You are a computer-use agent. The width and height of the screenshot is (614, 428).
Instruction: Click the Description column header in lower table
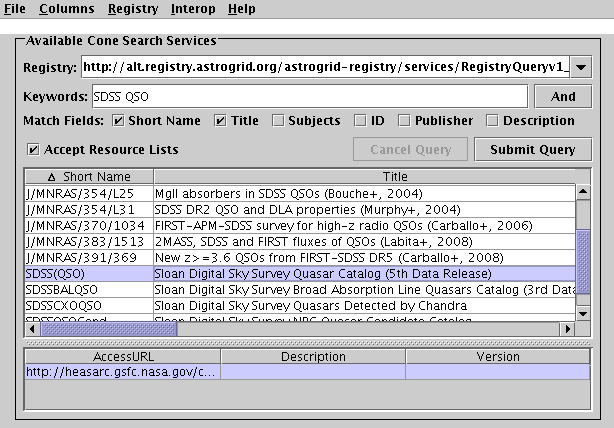(313, 357)
